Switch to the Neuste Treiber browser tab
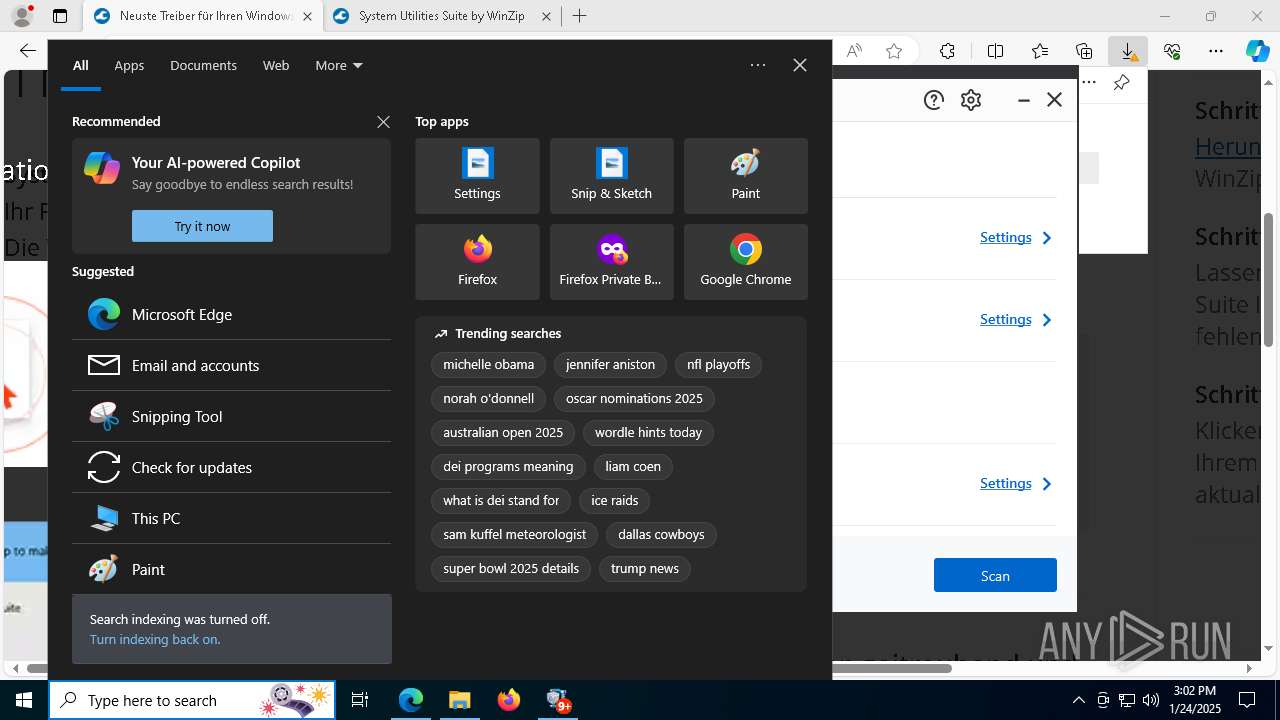The width and height of the screenshot is (1280, 720). click(204, 16)
